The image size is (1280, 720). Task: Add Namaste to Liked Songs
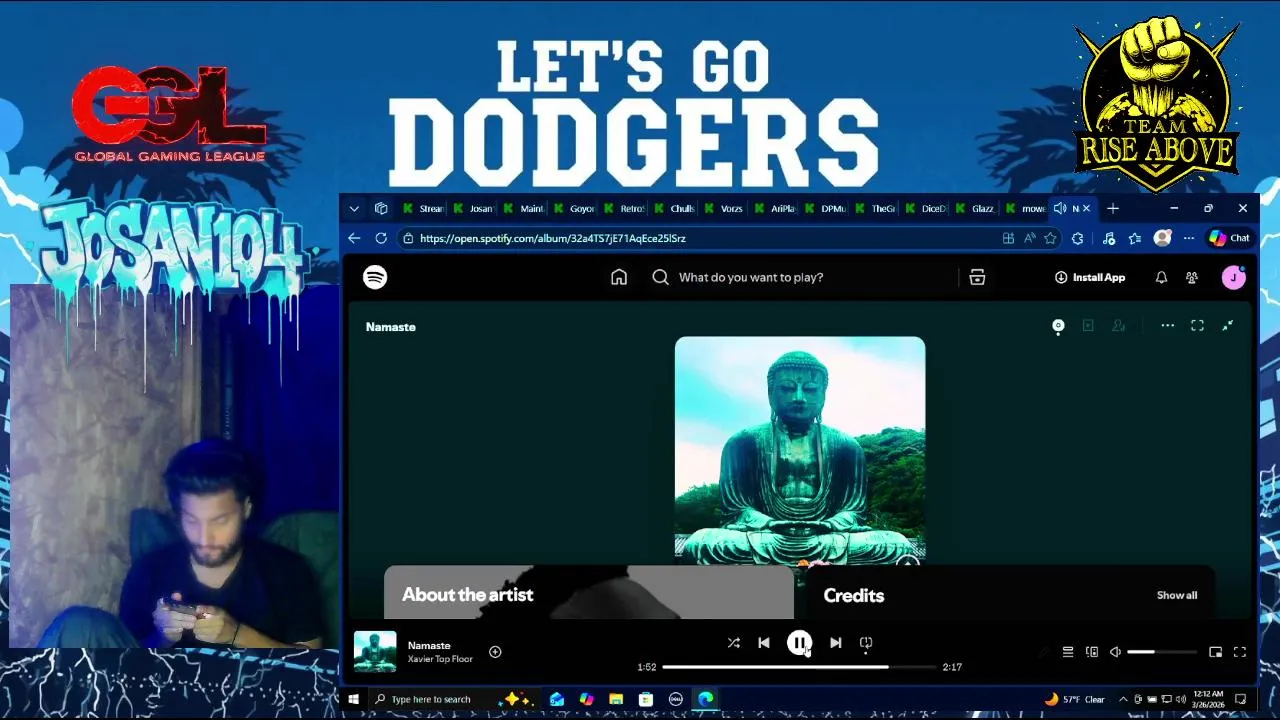(x=495, y=652)
